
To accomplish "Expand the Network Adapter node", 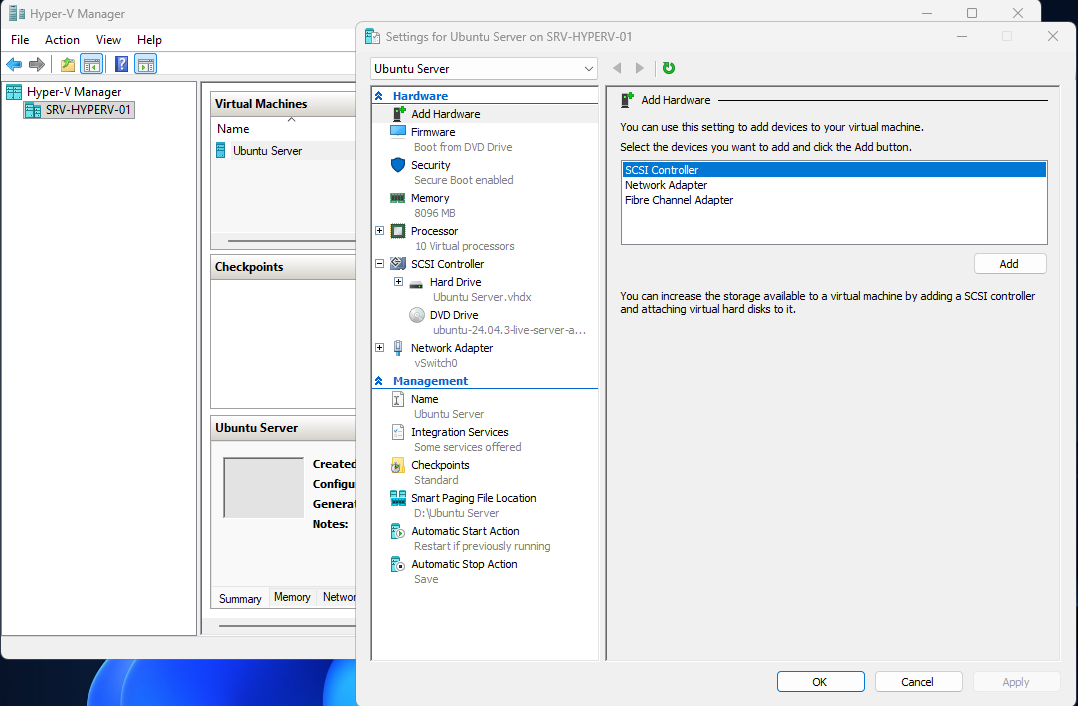I will (x=380, y=348).
